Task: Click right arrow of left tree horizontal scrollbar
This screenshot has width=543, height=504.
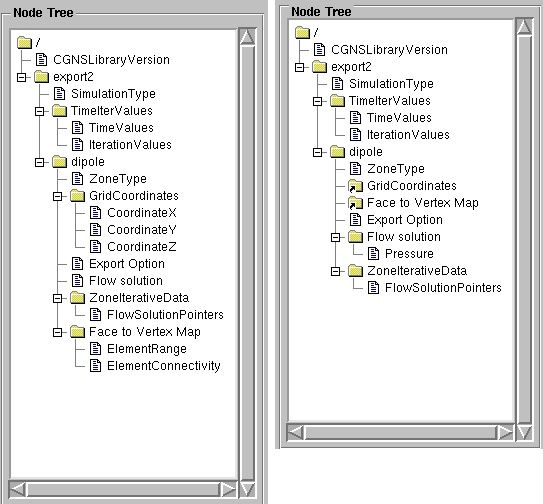Action: (x=229, y=490)
